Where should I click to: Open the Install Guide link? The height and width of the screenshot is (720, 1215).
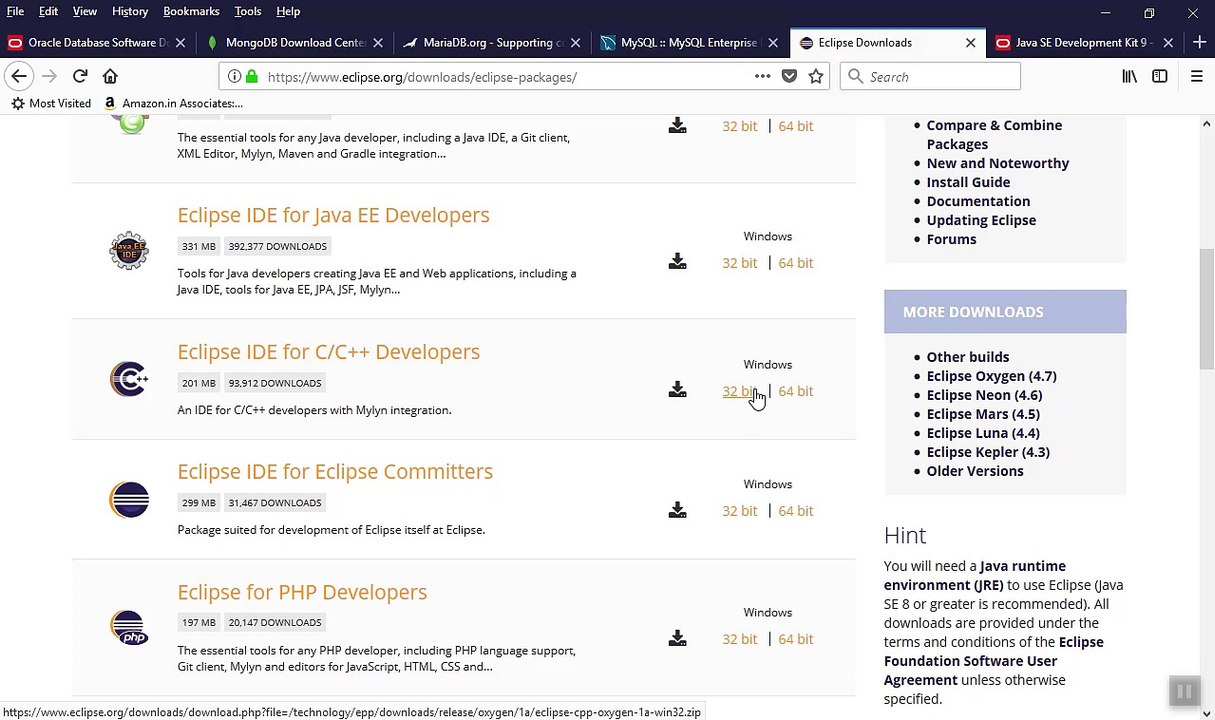pos(968,182)
